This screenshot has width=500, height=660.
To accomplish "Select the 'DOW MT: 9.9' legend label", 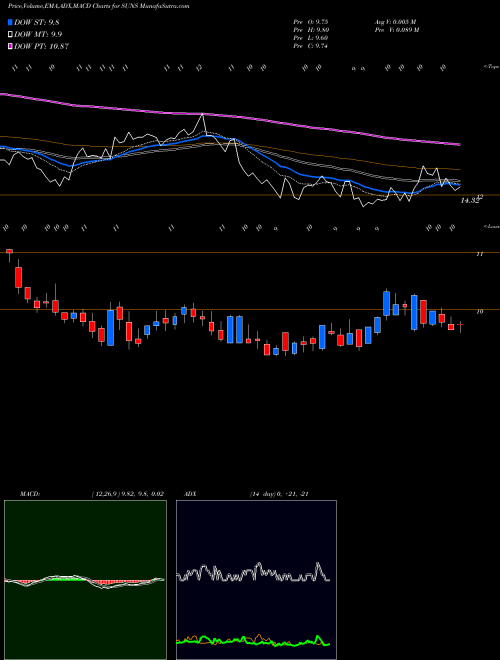I will pyautogui.click(x=38, y=34).
